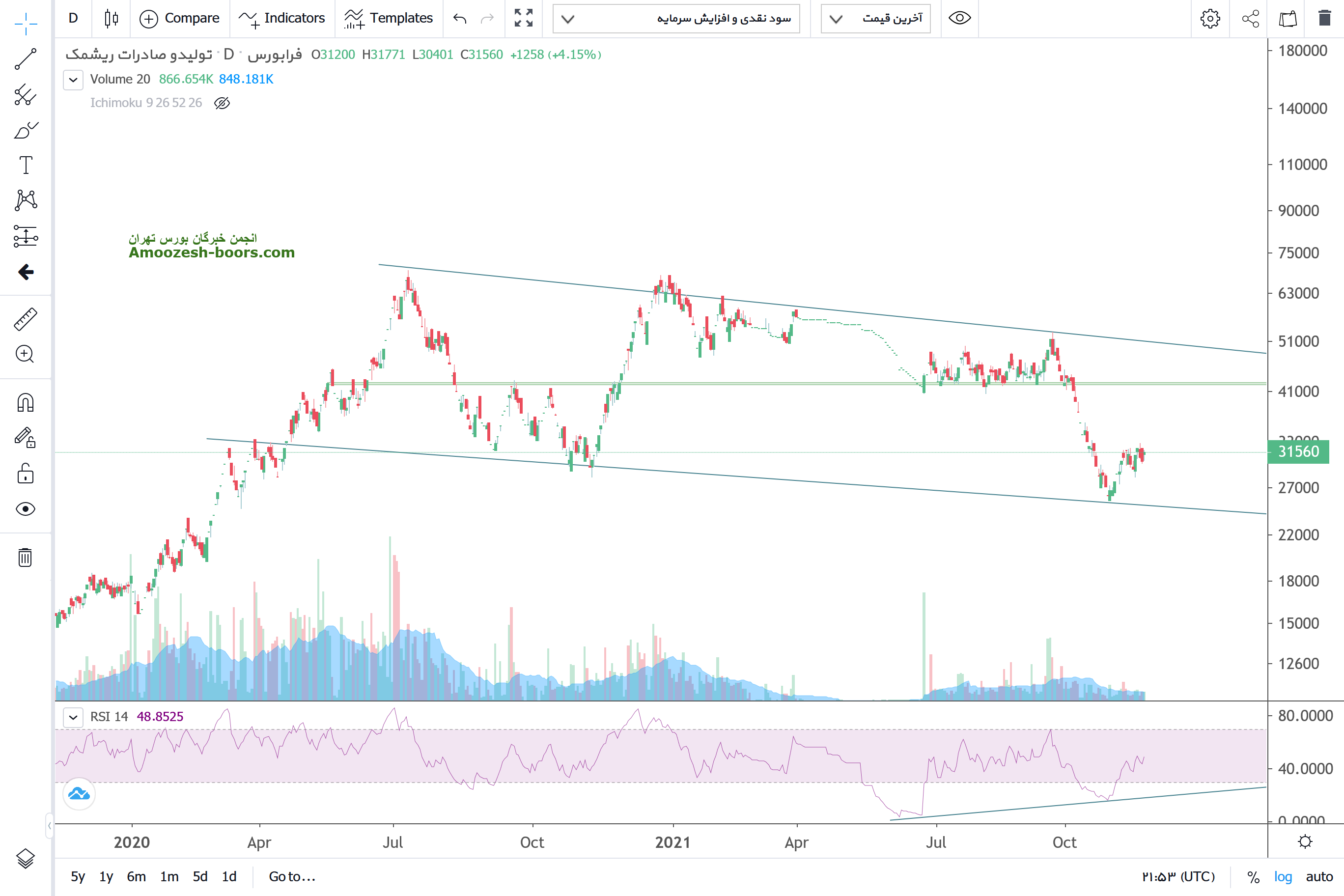Toggle percent scale mode
1344x896 pixels.
click(x=1253, y=876)
